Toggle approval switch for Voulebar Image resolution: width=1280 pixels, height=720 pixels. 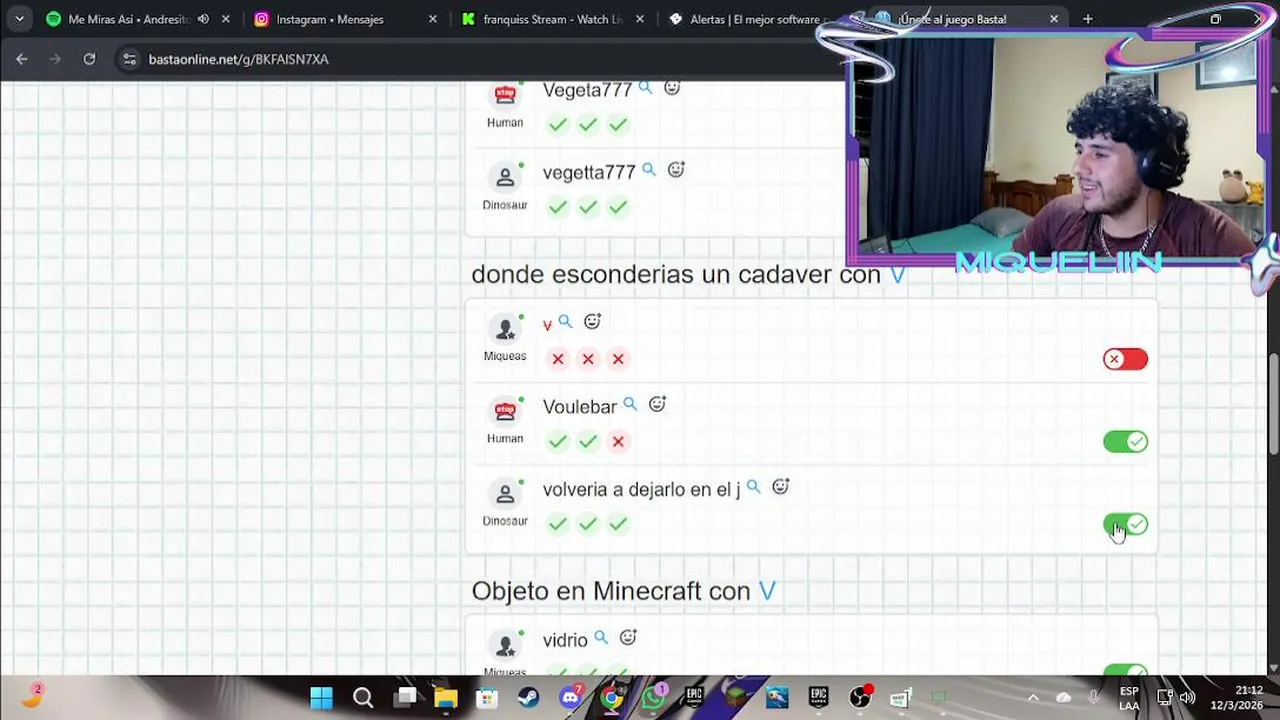coord(1125,441)
